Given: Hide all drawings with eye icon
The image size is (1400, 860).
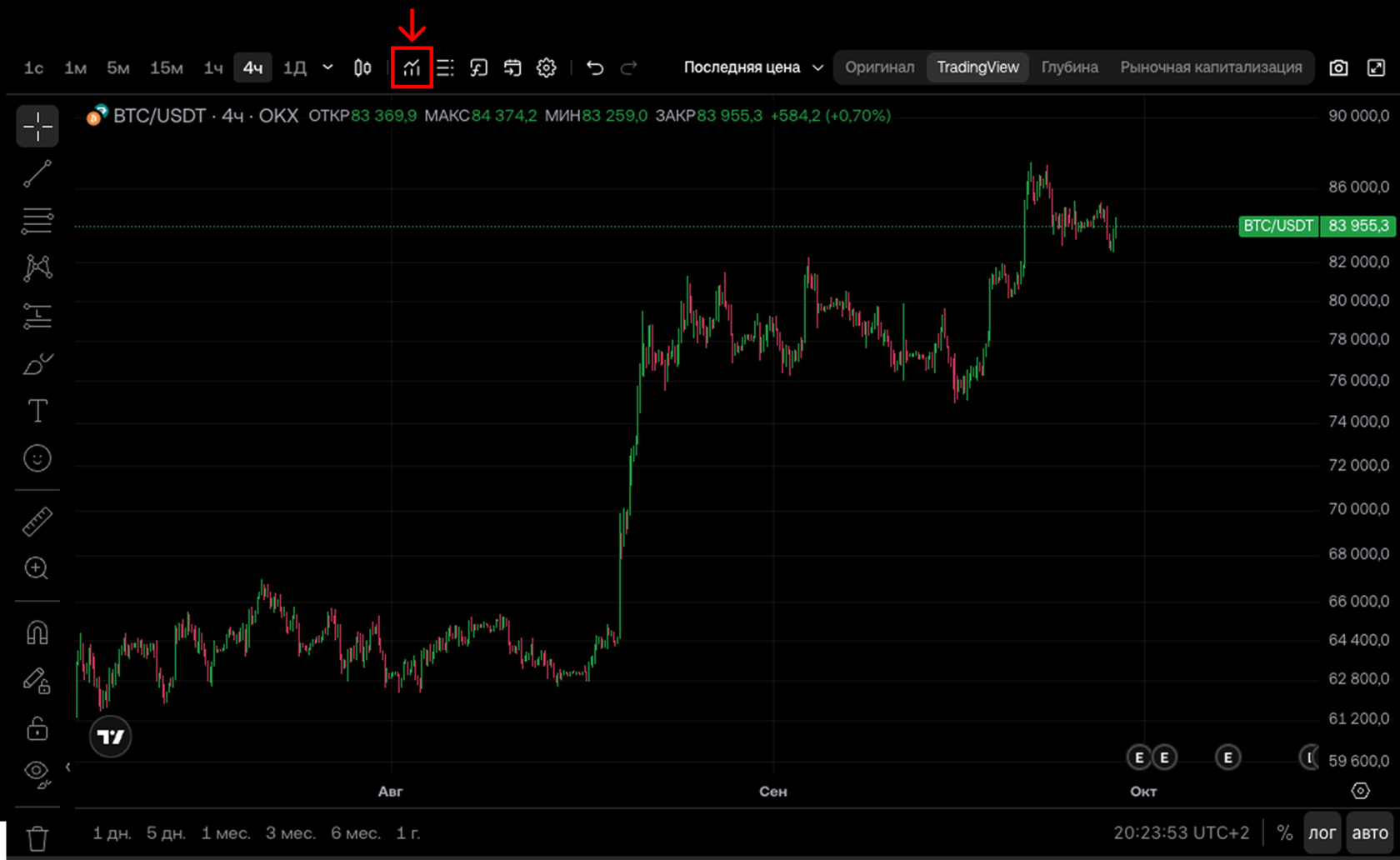Looking at the screenshot, I should pyautogui.click(x=37, y=772).
